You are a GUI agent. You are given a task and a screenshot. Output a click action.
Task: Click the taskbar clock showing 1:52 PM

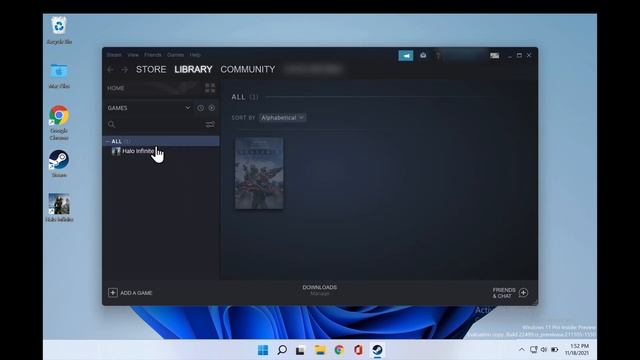coord(577,349)
